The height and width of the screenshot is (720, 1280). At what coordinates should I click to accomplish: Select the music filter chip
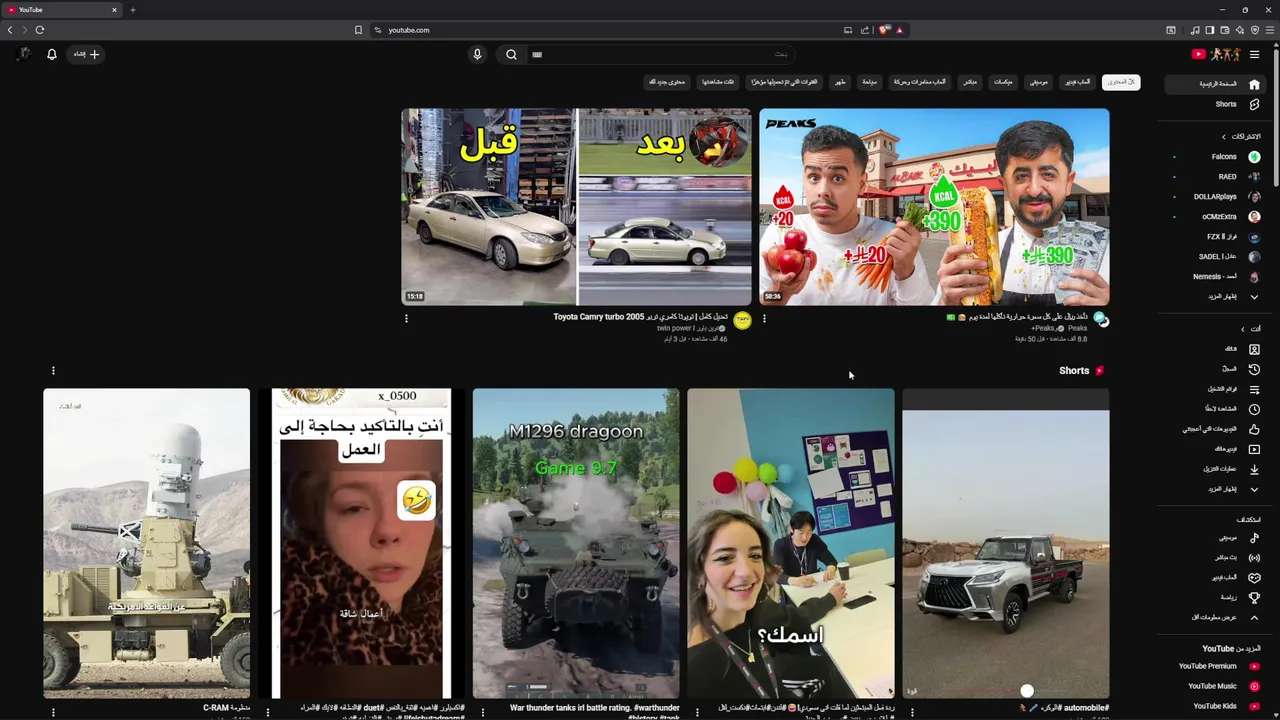click(x=1039, y=82)
